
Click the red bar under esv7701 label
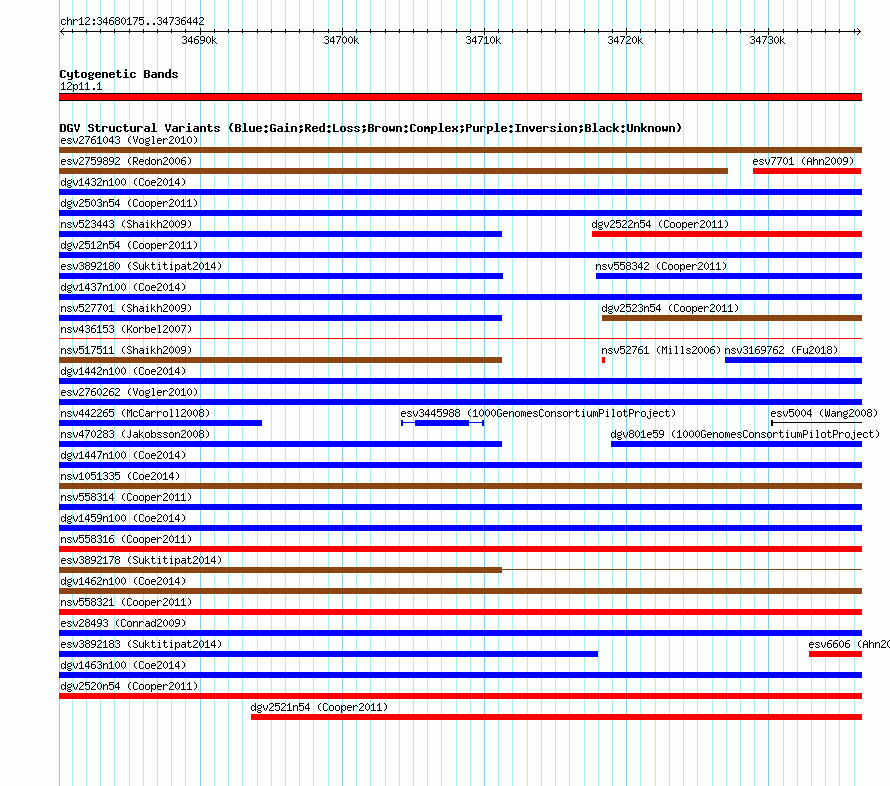(x=807, y=171)
